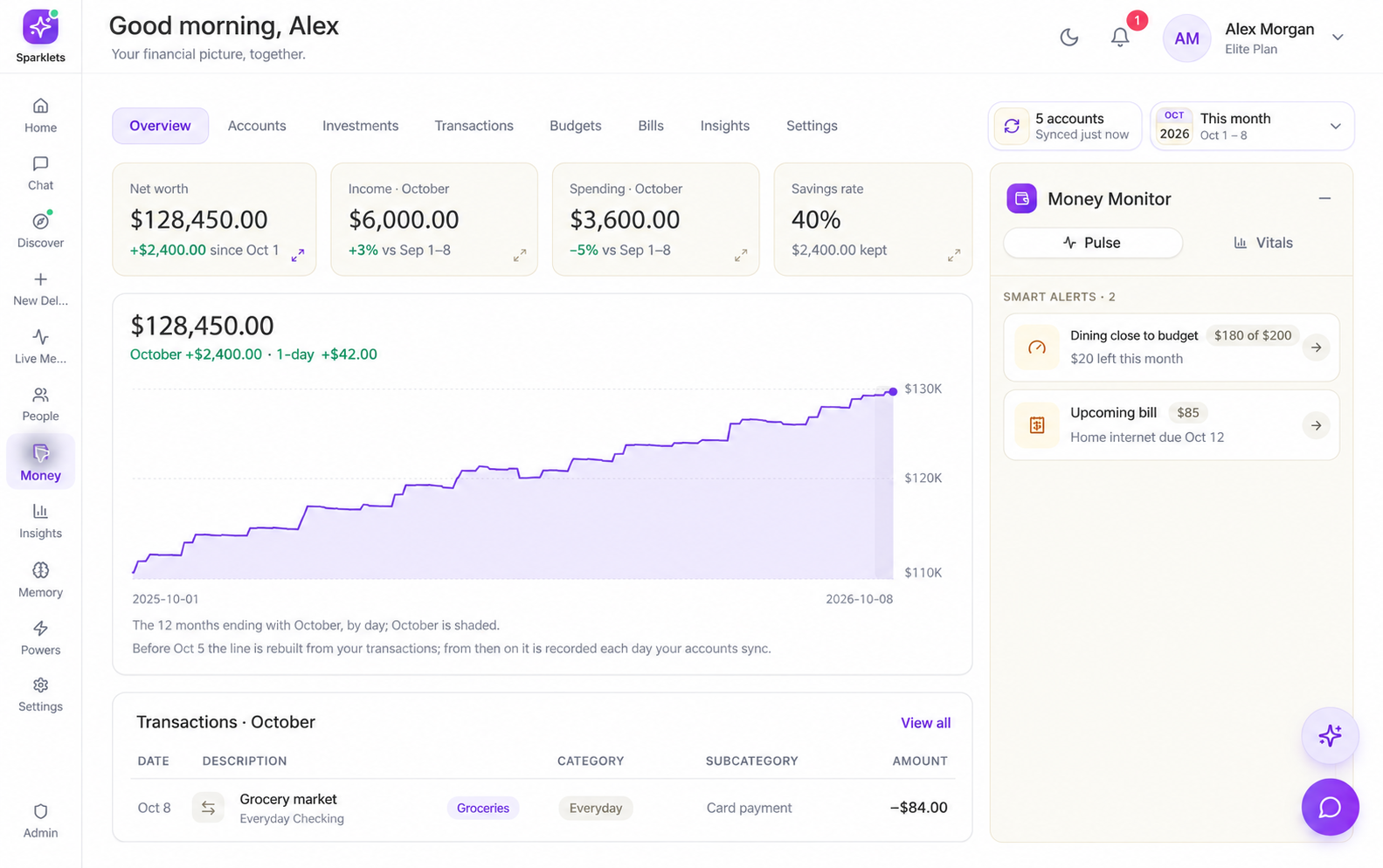The height and width of the screenshot is (868, 1383).
Task: Switch Money Monitor to Pulse view
Action: click(x=1092, y=243)
